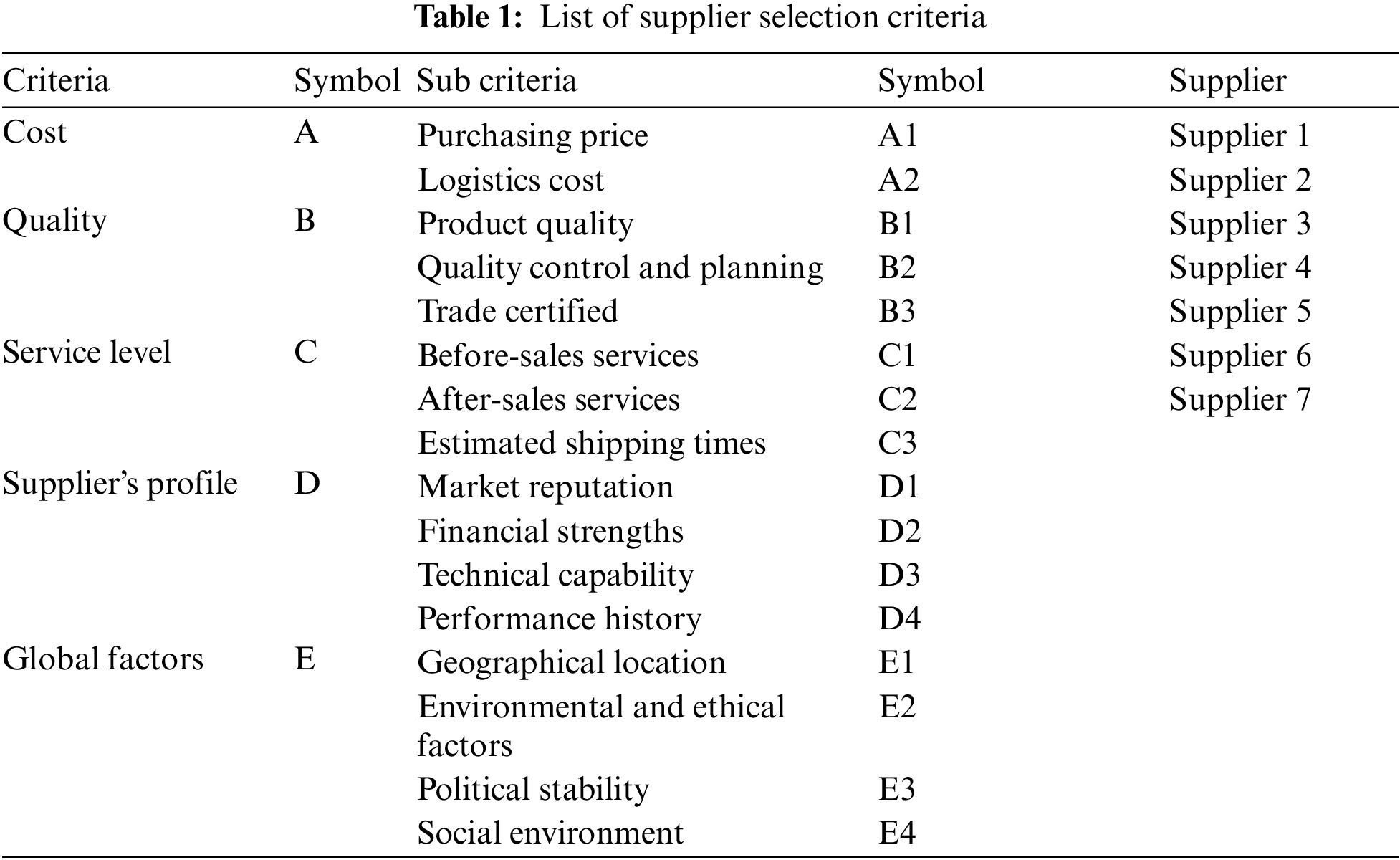Click the 'Supplier 4' cell

click(x=1240, y=268)
